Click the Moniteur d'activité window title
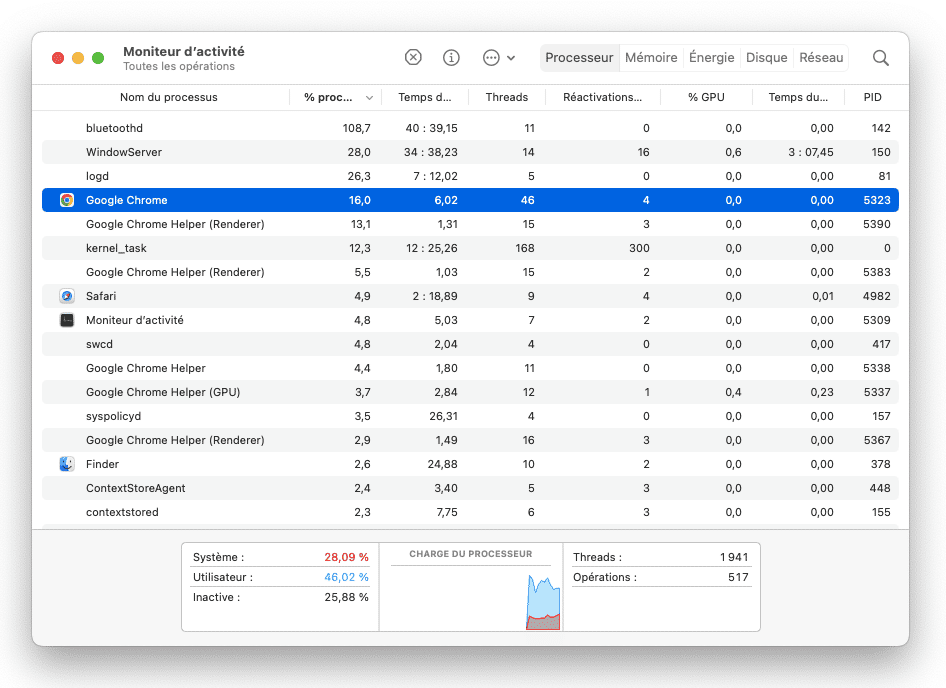Image resolution: width=946 pixels, height=688 pixels. (184, 51)
